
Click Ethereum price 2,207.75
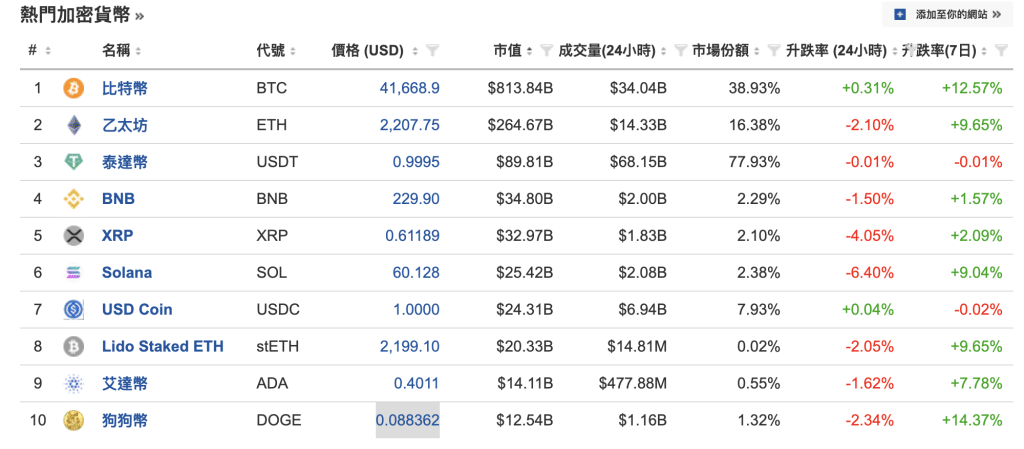pos(409,125)
